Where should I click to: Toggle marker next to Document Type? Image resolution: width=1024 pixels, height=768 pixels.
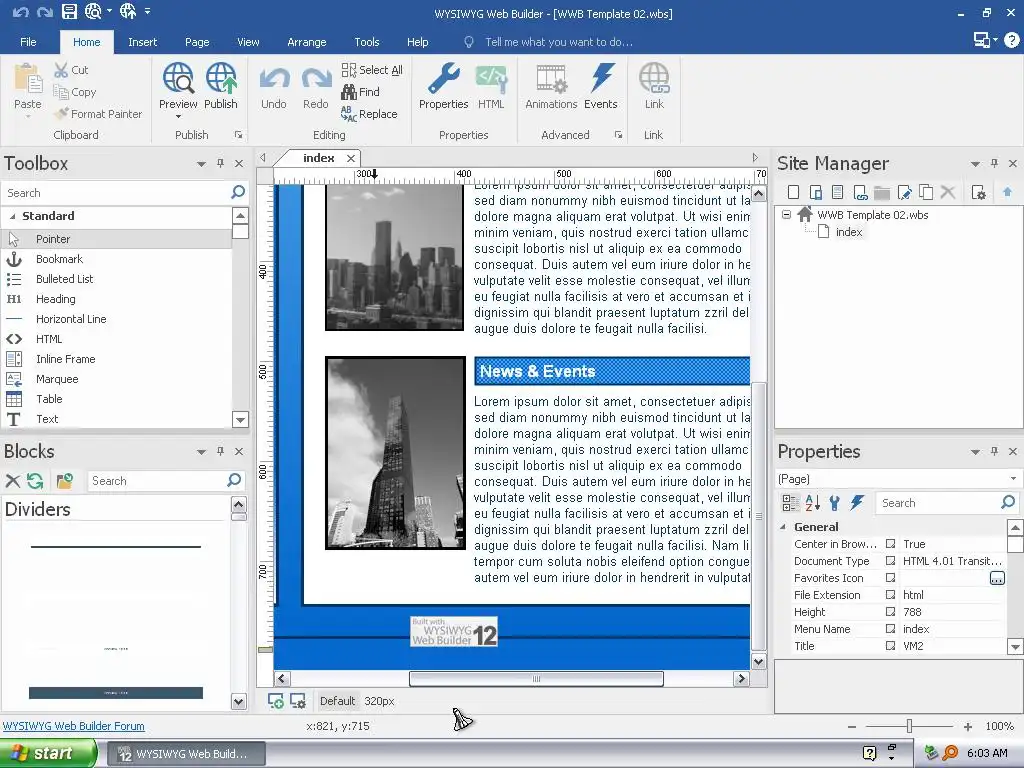tap(890, 561)
